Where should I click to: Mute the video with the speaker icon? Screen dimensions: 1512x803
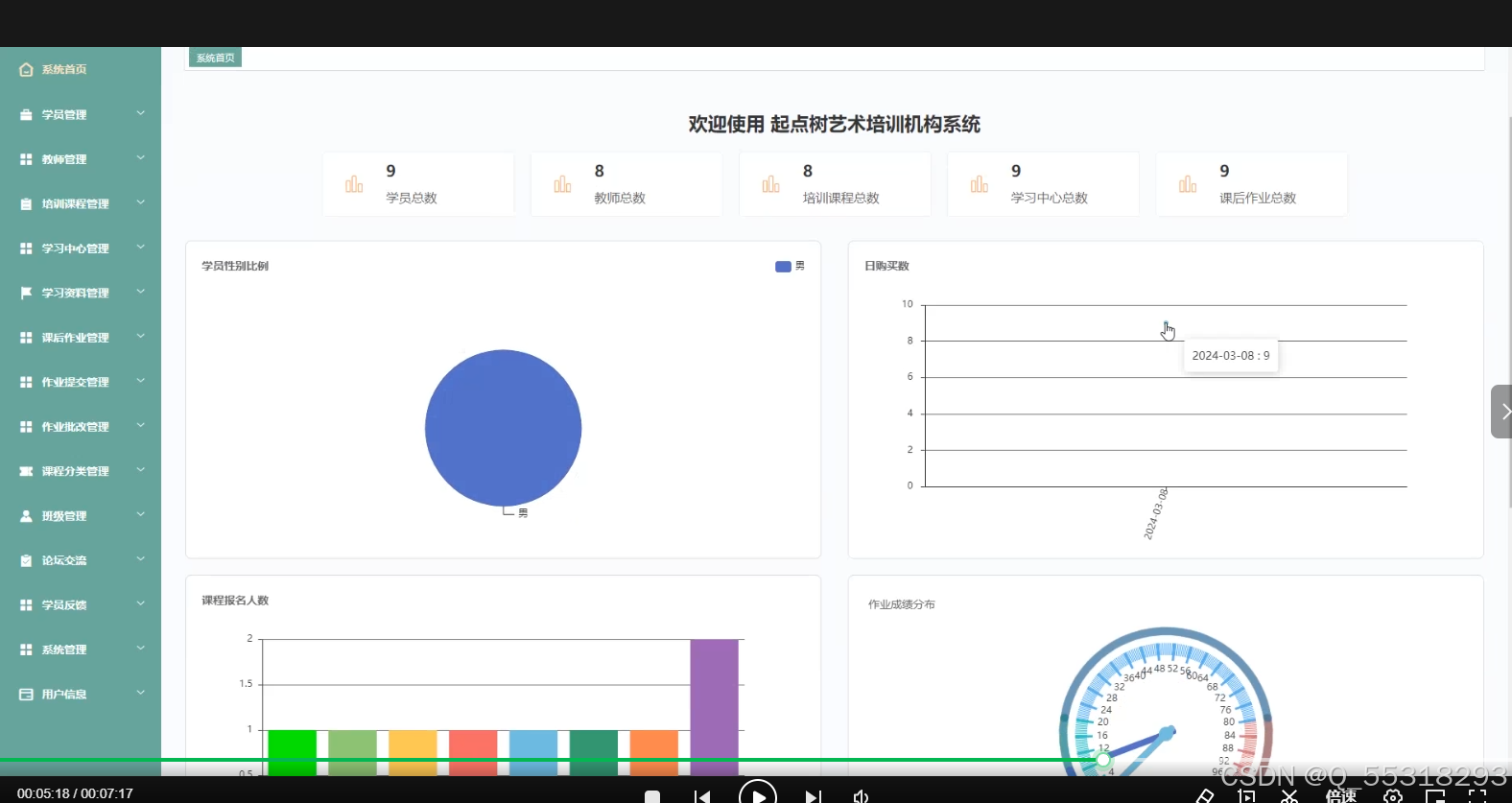pyautogui.click(x=861, y=796)
